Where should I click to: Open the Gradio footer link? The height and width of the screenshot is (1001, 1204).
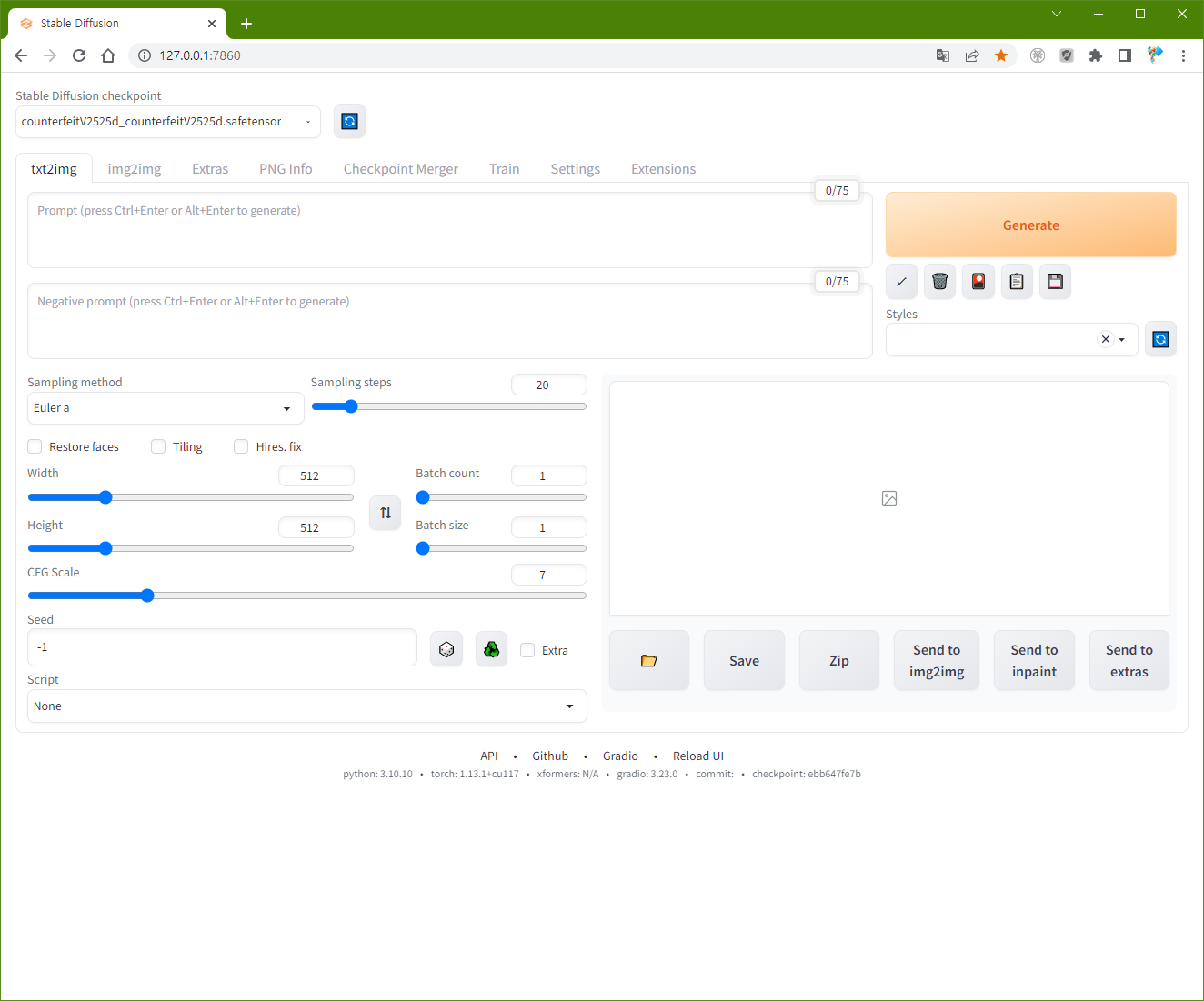click(x=620, y=756)
